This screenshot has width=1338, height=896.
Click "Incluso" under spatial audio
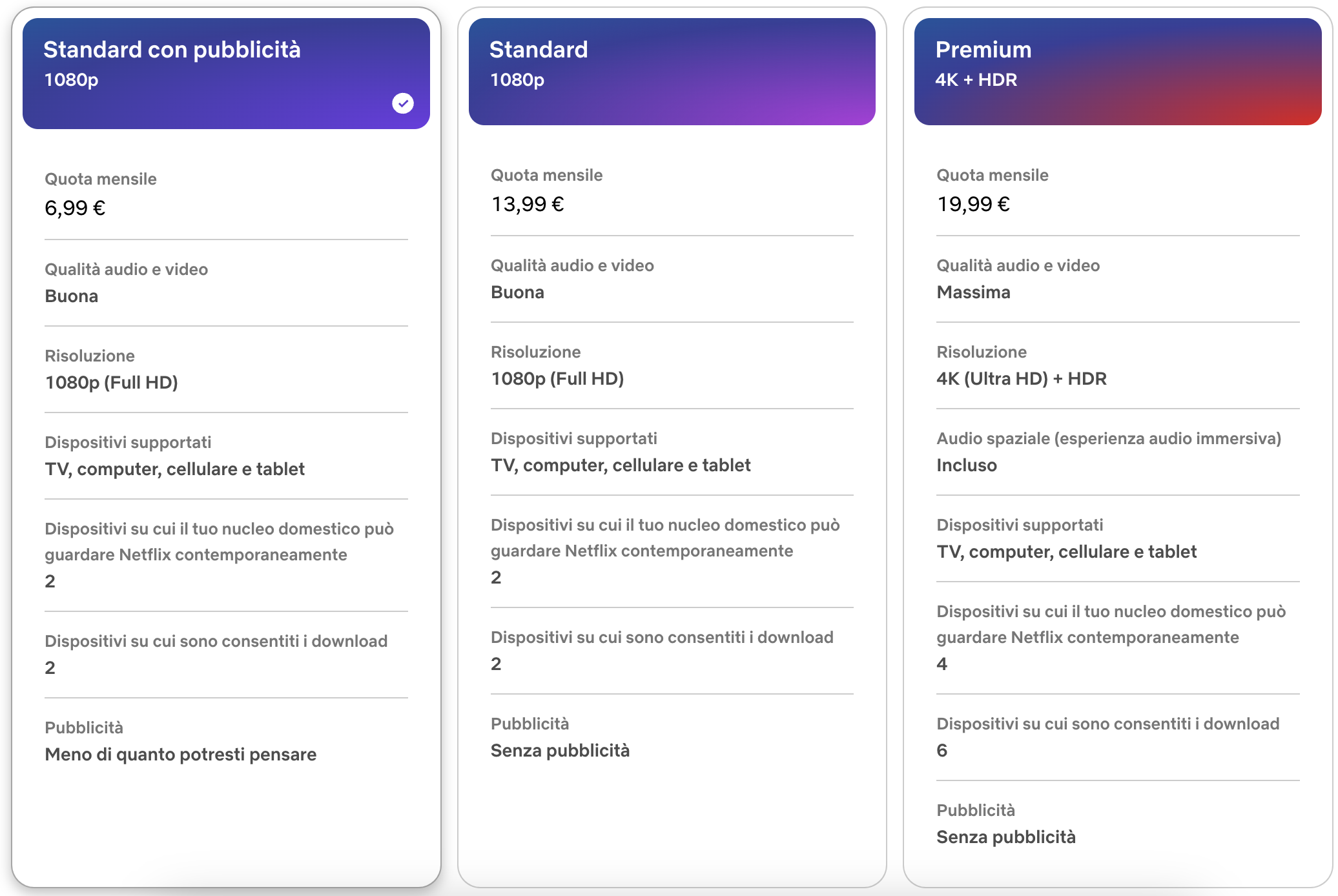966,465
